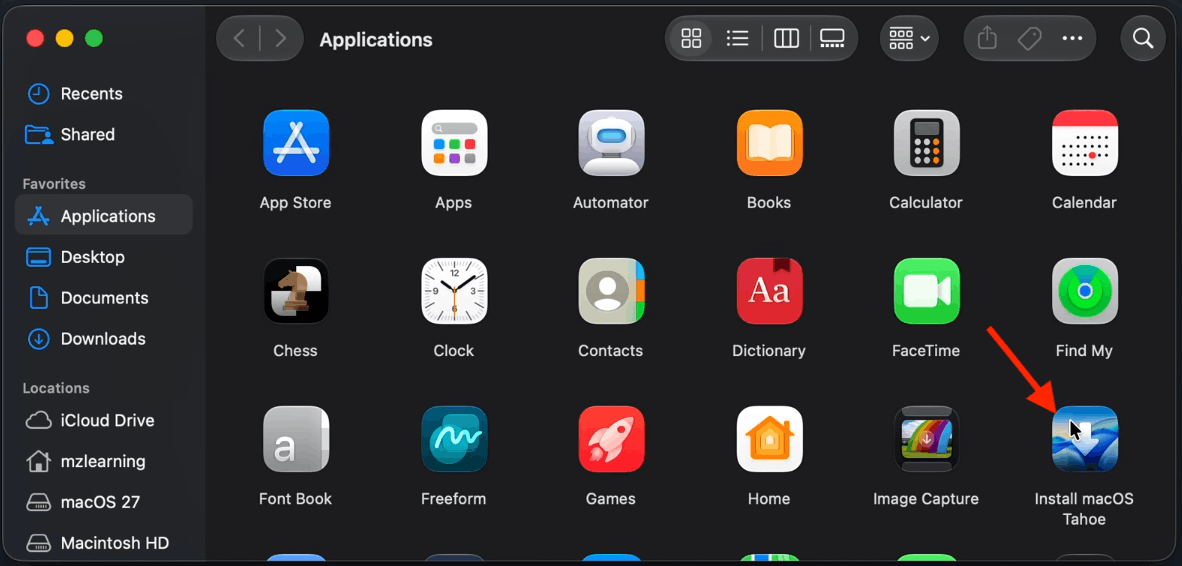
Task: Click the 'Install macOS Tahoe' name label
Action: pos(1084,509)
